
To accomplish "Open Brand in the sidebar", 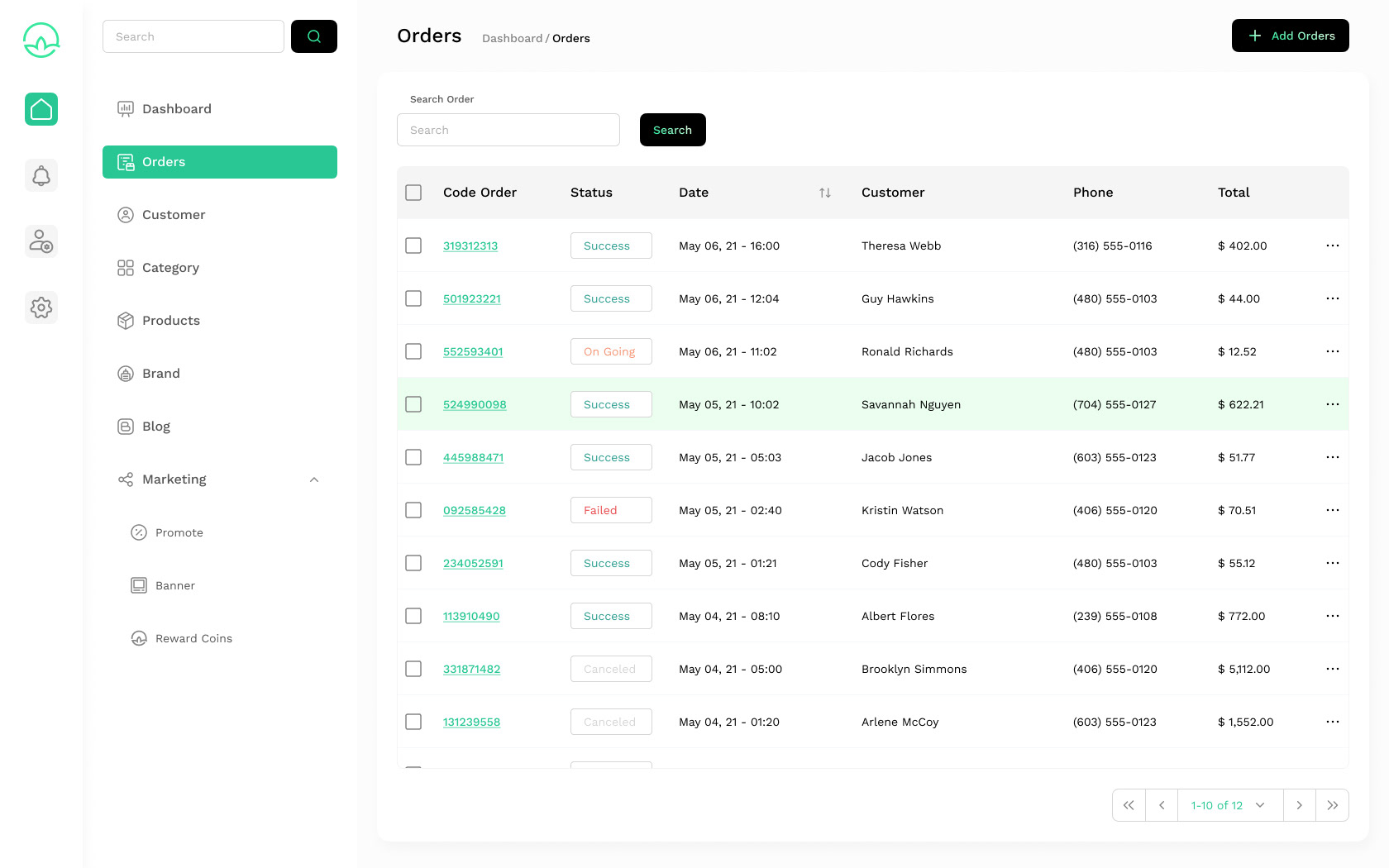I will click(x=220, y=374).
